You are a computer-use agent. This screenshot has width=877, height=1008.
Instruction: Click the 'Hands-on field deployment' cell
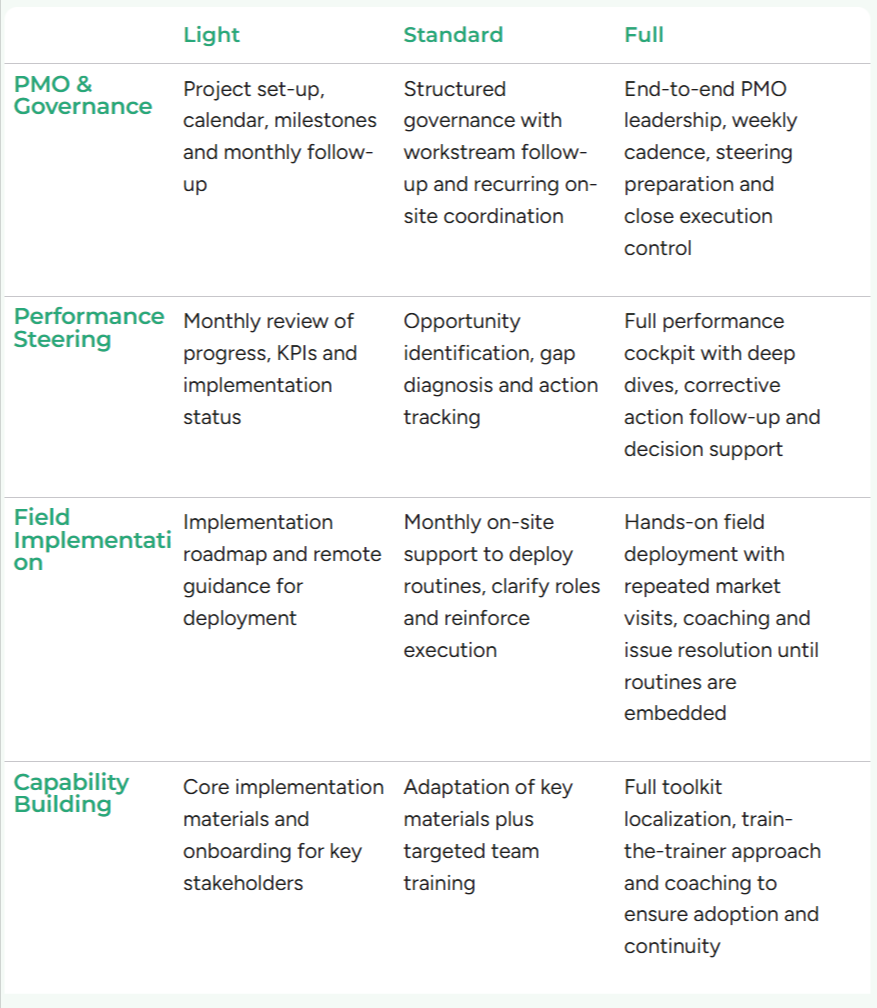click(721, 617)
